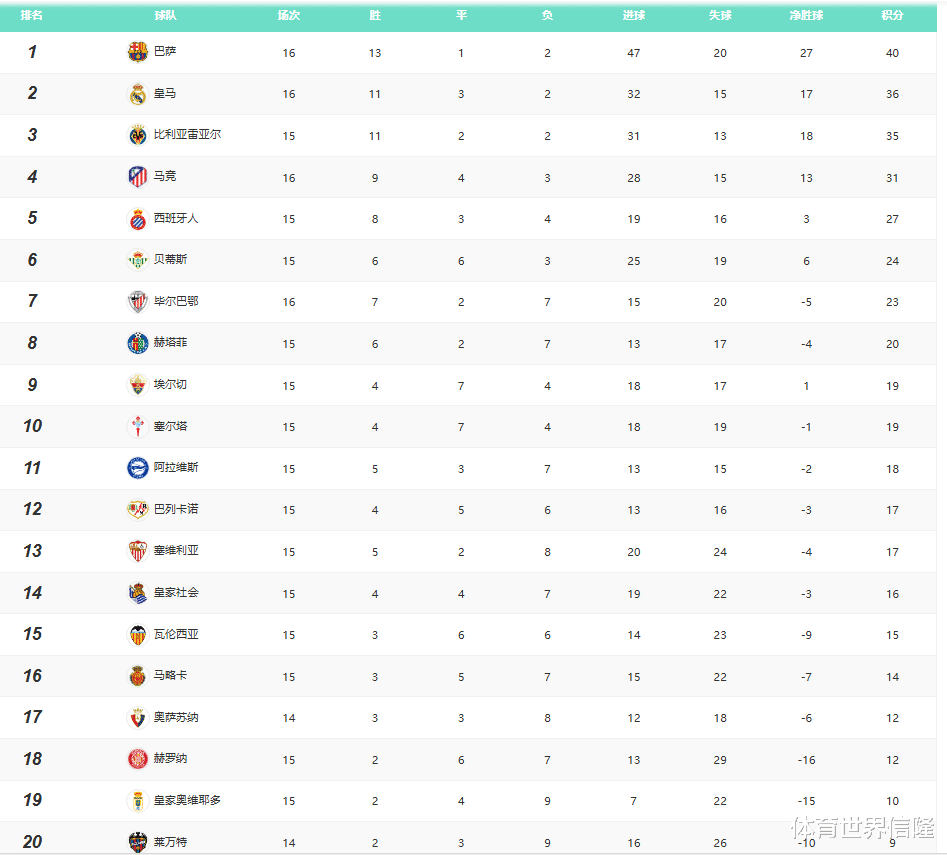Viewport: 947px width, 855px height.
Task: Click the 进球 column header
Action: (x=633, y=16)
